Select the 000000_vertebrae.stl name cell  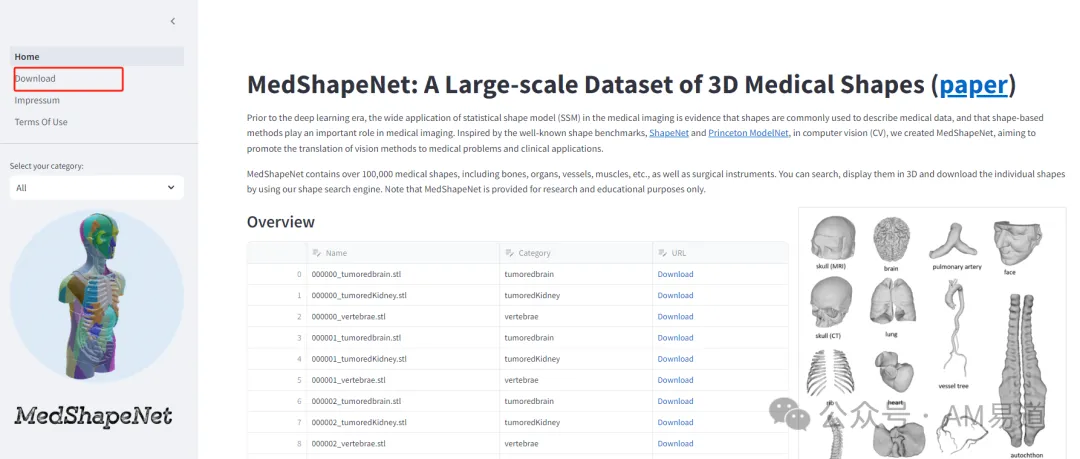tap(403, 317)
